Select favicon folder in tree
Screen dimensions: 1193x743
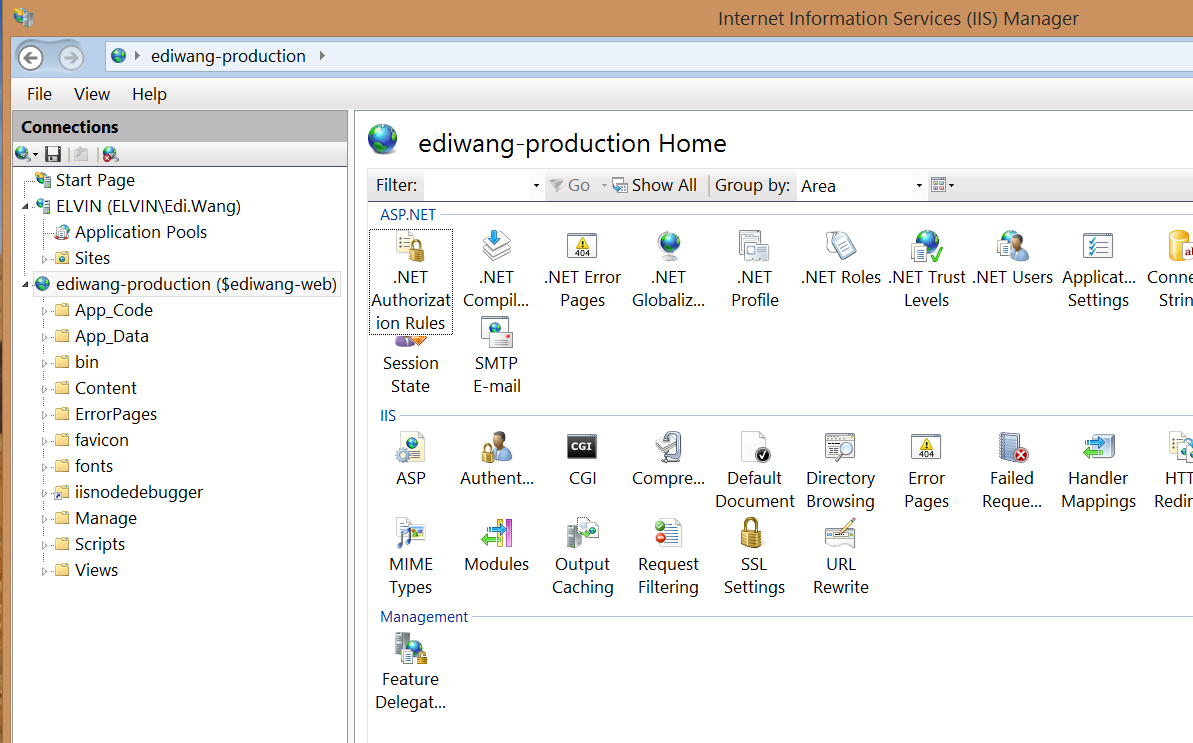pyautogui.click(x=101, y=440)
